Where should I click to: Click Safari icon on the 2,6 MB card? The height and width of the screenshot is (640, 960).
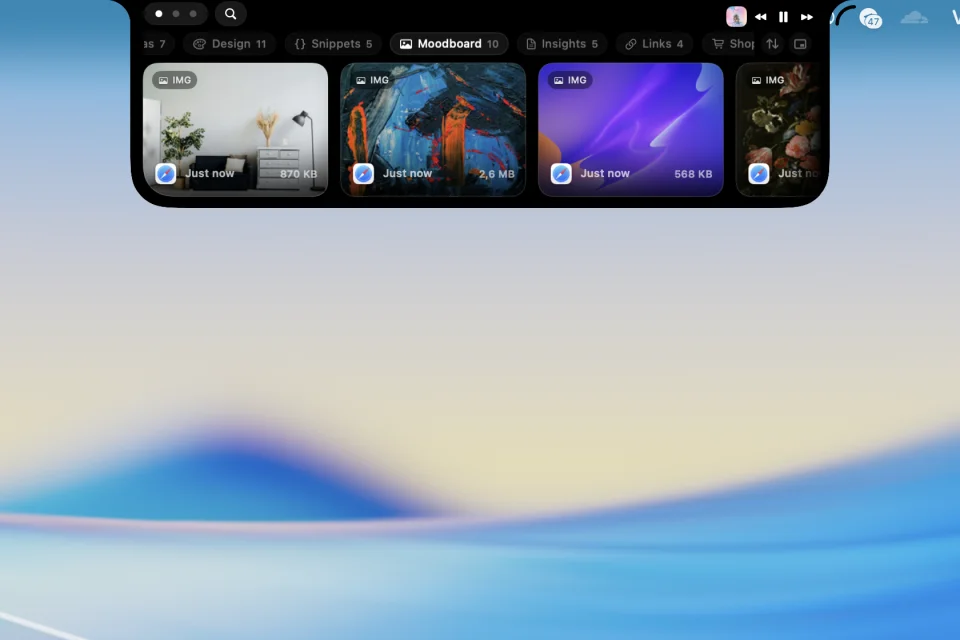click(x=363, y=174)
